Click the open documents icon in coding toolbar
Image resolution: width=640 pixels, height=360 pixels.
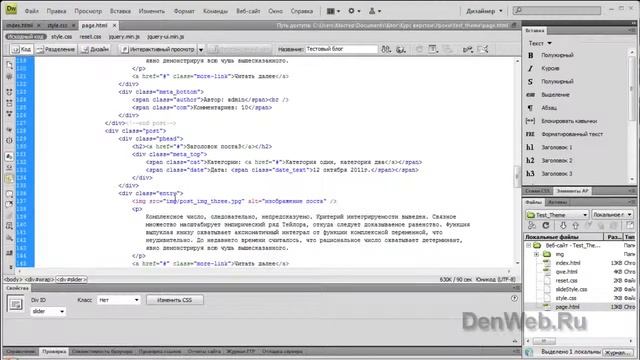click(9, 65)
